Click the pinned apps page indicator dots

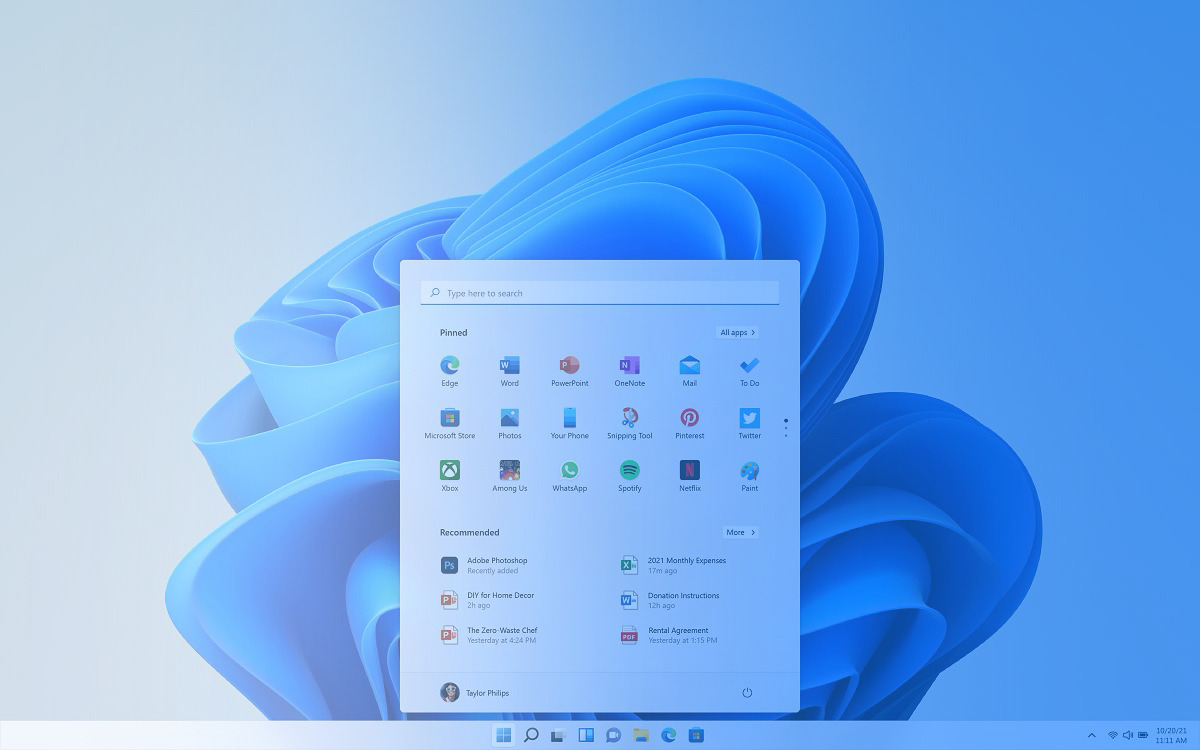[786, 427]
